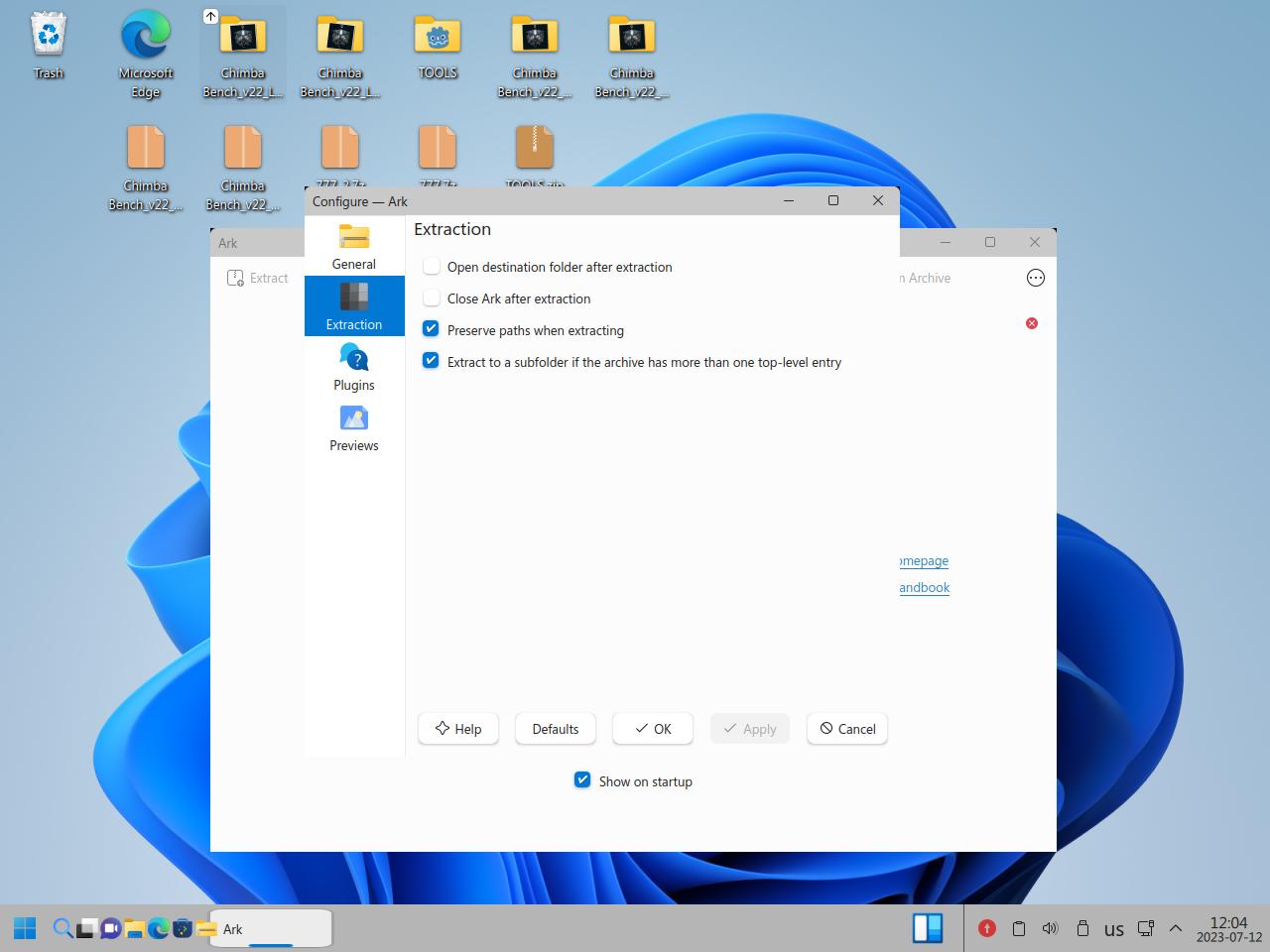Launch the purple video chat taskbar icon
Image resolution: width=1270 pixels, height=952 pixels.
[x=110, y=929]
